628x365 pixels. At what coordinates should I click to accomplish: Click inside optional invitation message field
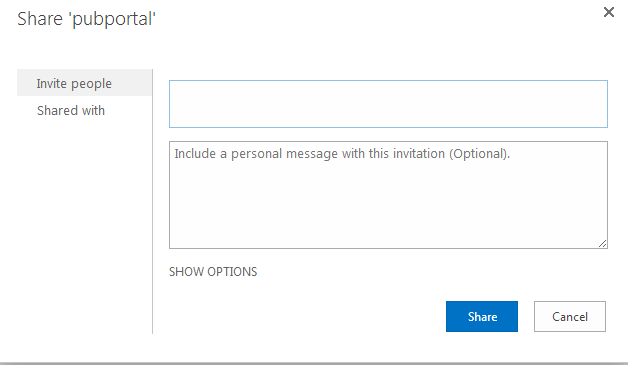point(388,195)
